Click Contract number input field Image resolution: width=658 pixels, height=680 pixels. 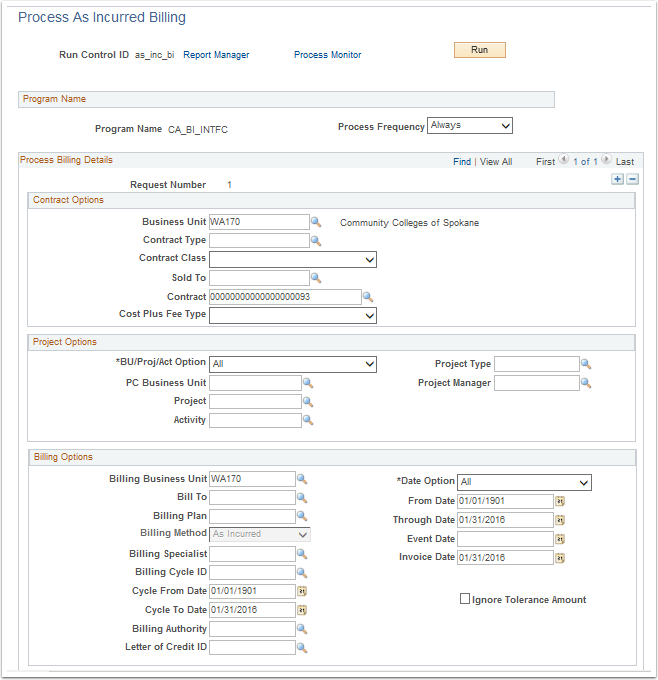pyautogui.click(x=285, y=297)
